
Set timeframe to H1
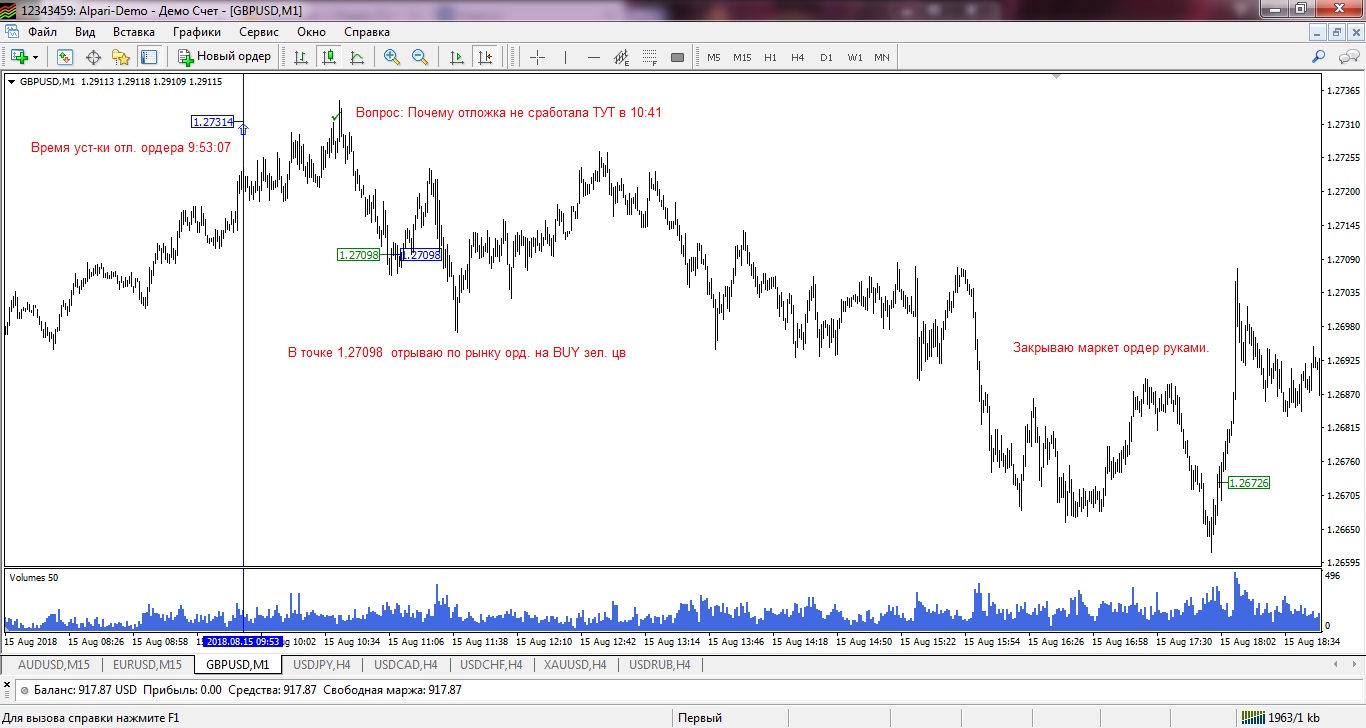(x=770, y=57)
